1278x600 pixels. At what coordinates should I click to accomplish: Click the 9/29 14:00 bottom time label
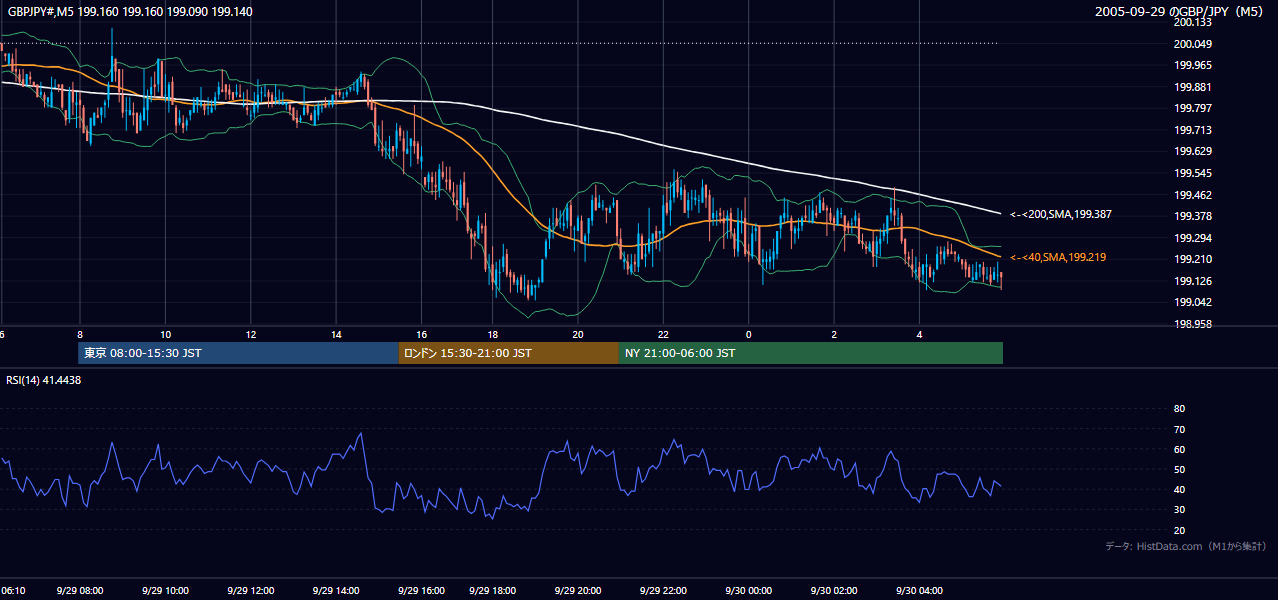coord(335,590)
